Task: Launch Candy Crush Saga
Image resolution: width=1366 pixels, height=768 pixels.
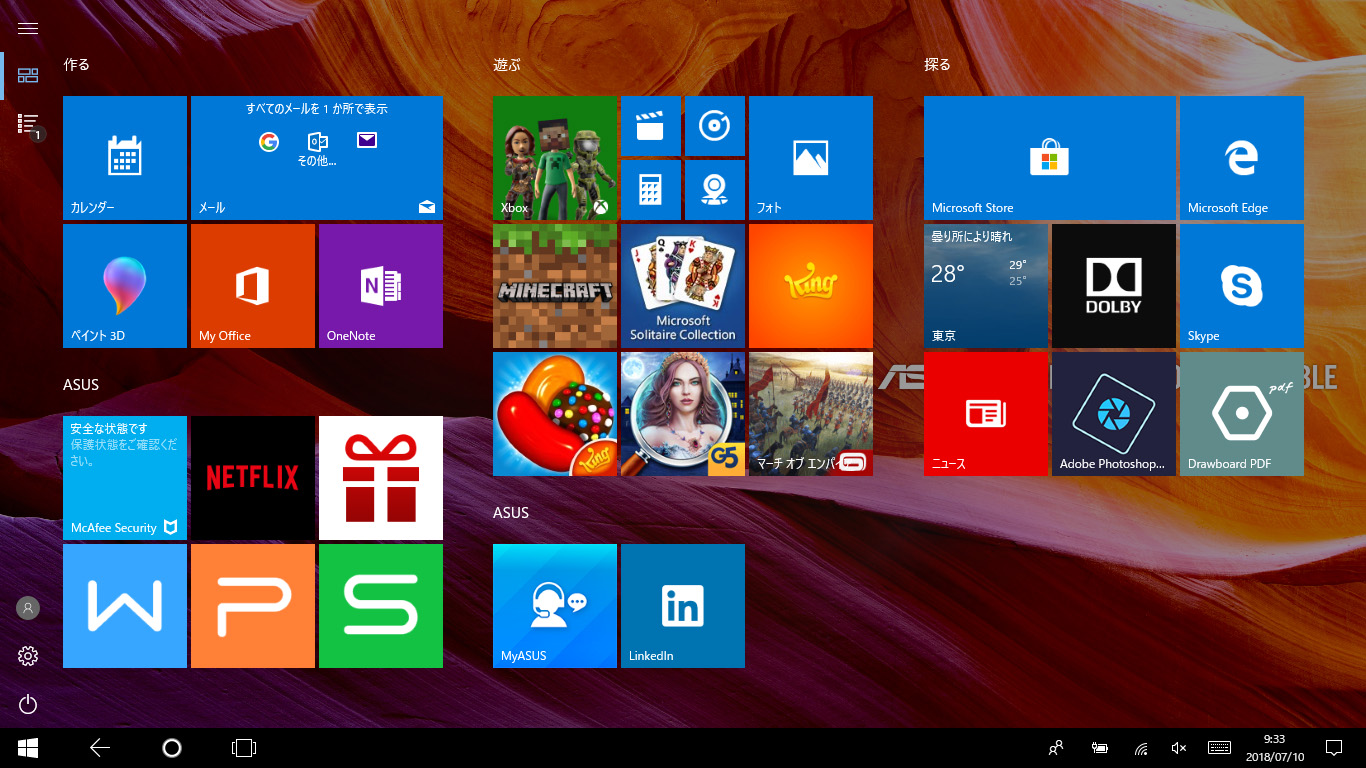Action: (555, 414)
